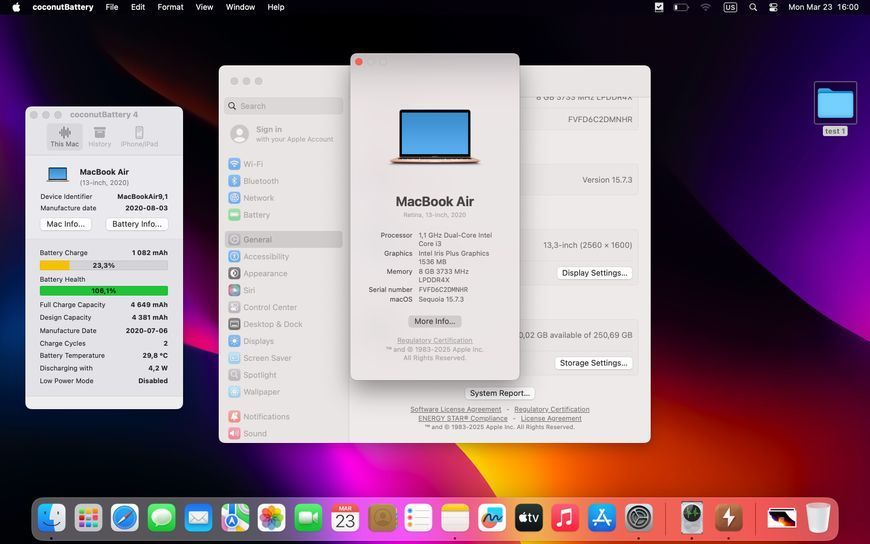
Task: Open Accessibility in Settings sidebar
Action: tap(284, 256)
